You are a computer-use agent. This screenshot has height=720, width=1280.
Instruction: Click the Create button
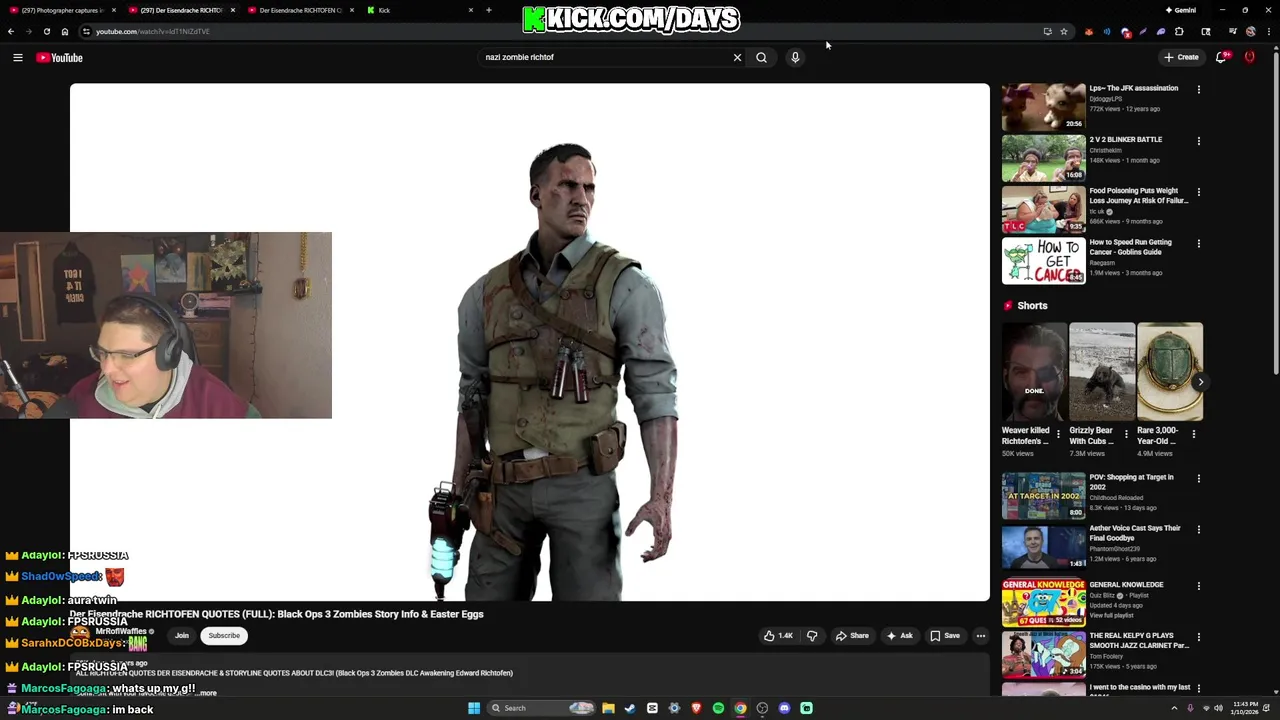(1181, 58)
